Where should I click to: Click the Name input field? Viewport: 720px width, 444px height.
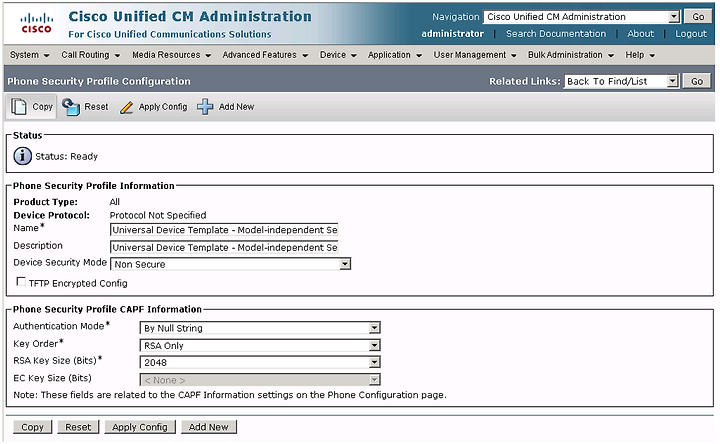224,230
